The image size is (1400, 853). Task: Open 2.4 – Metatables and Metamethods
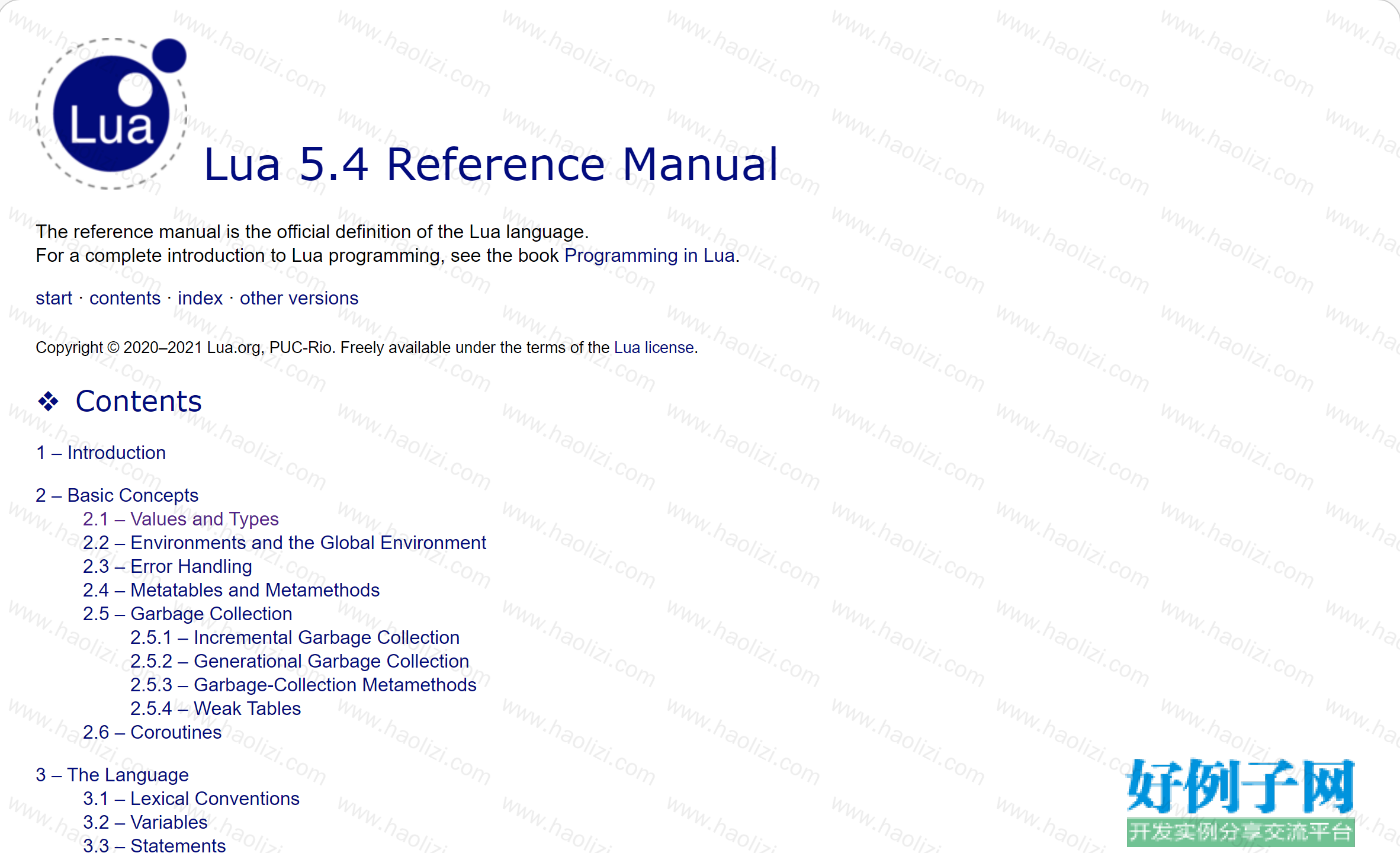coord(231,590)
